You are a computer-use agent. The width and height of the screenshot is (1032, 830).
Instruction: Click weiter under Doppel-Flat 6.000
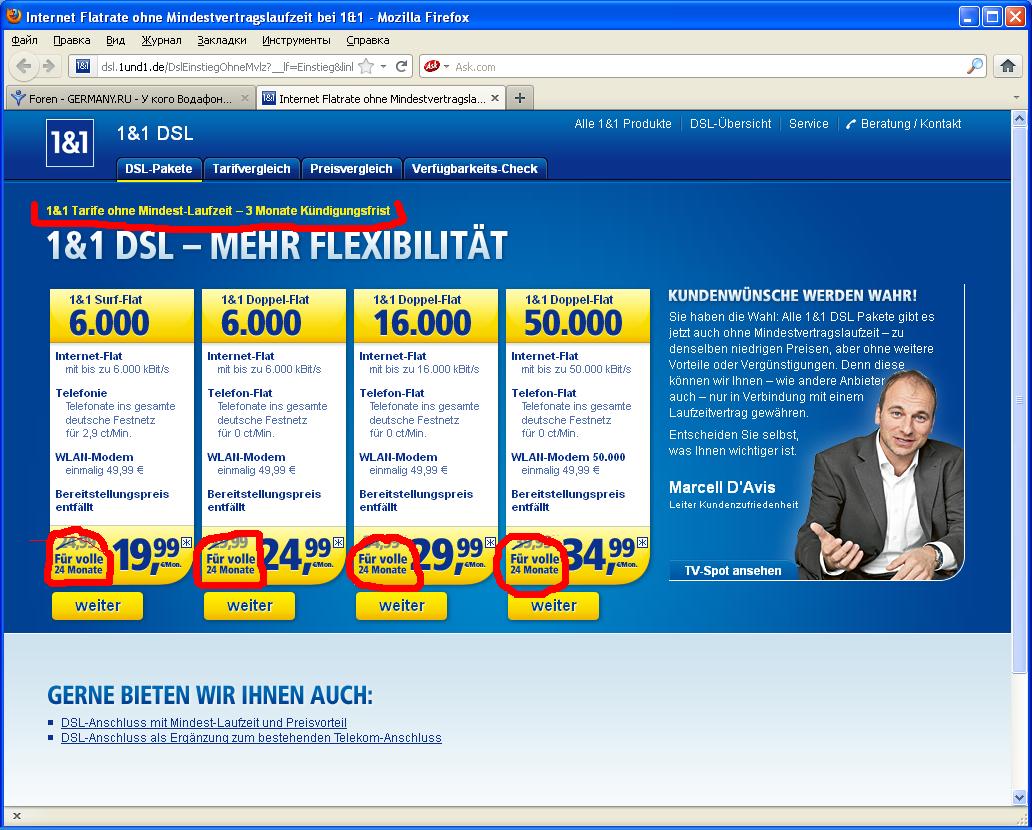coord(249,606)
